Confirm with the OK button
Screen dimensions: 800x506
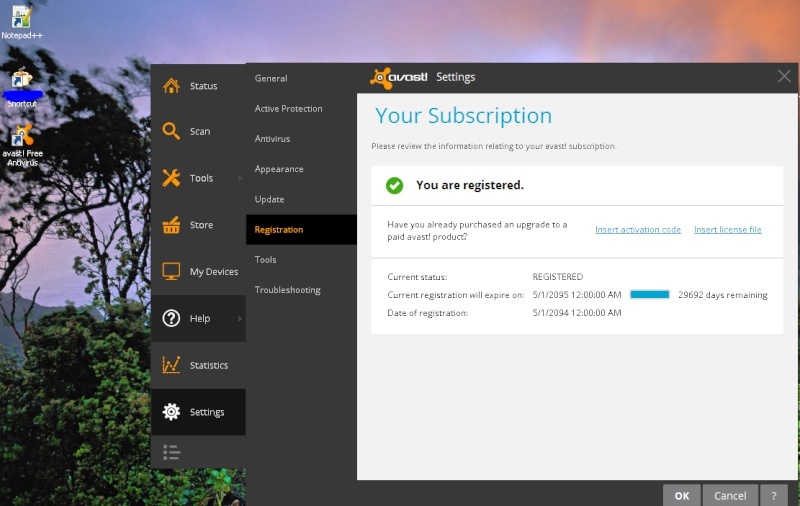click(682, 495)
